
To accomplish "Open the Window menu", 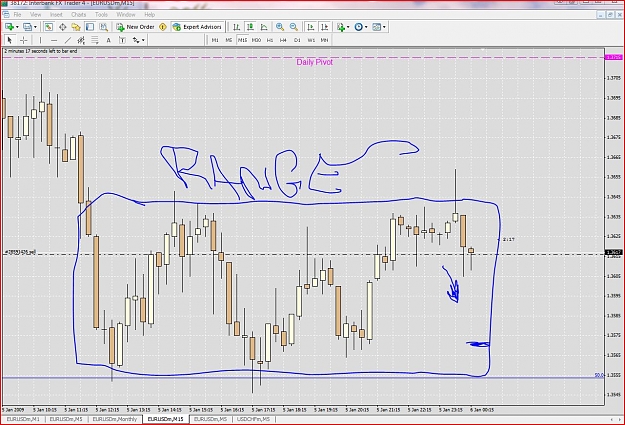I will 126,14.
